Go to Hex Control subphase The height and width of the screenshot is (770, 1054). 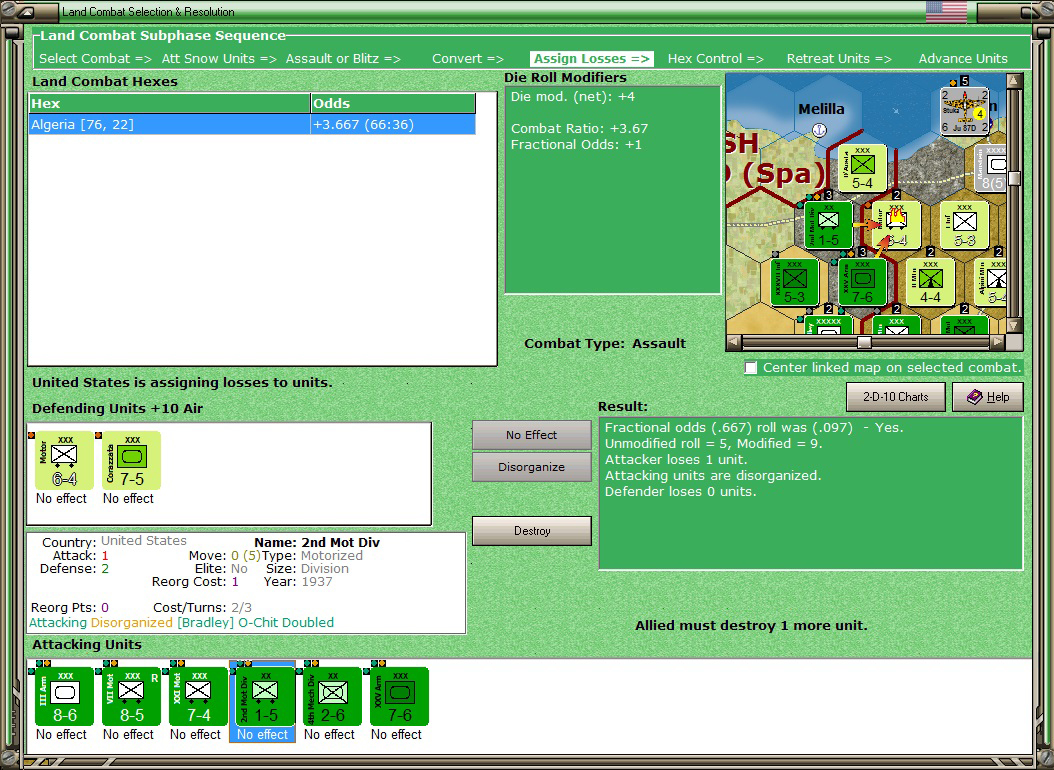coord(715,58)
